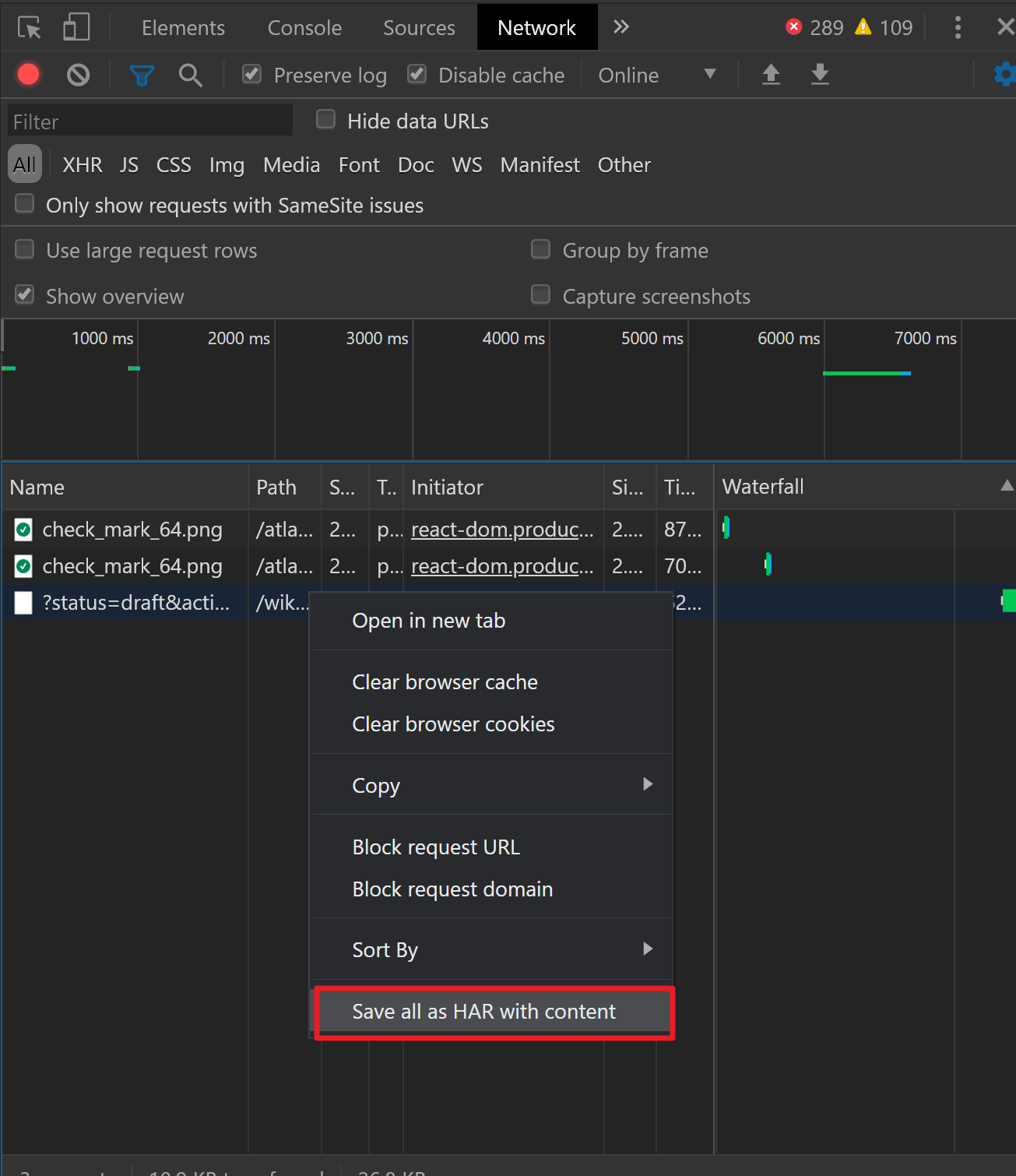Screen dimensions: 1016x1176
Task: Open the DevTools three-dot menu
Action: (958, 28)
